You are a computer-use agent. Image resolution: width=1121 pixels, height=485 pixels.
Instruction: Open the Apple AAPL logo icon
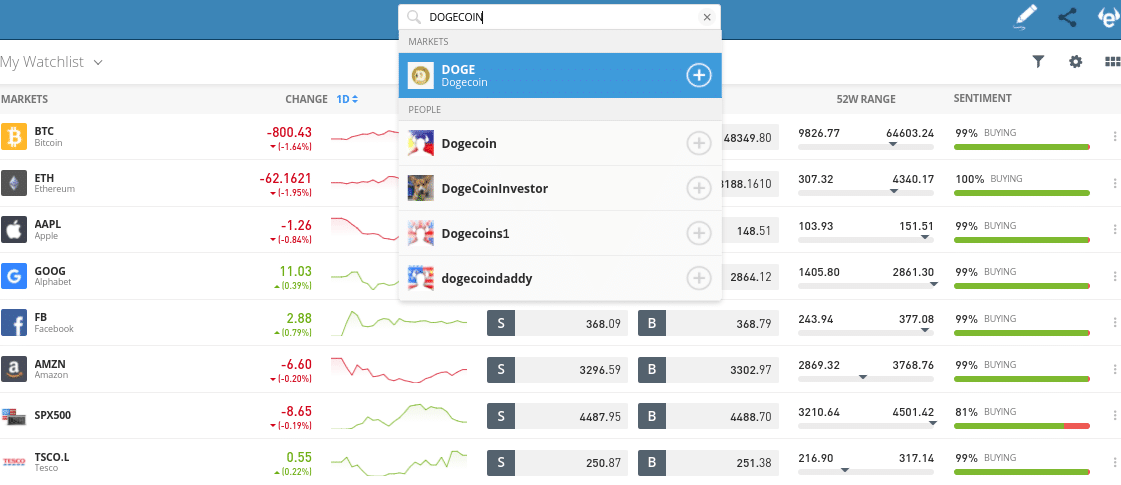coord(14,230)
